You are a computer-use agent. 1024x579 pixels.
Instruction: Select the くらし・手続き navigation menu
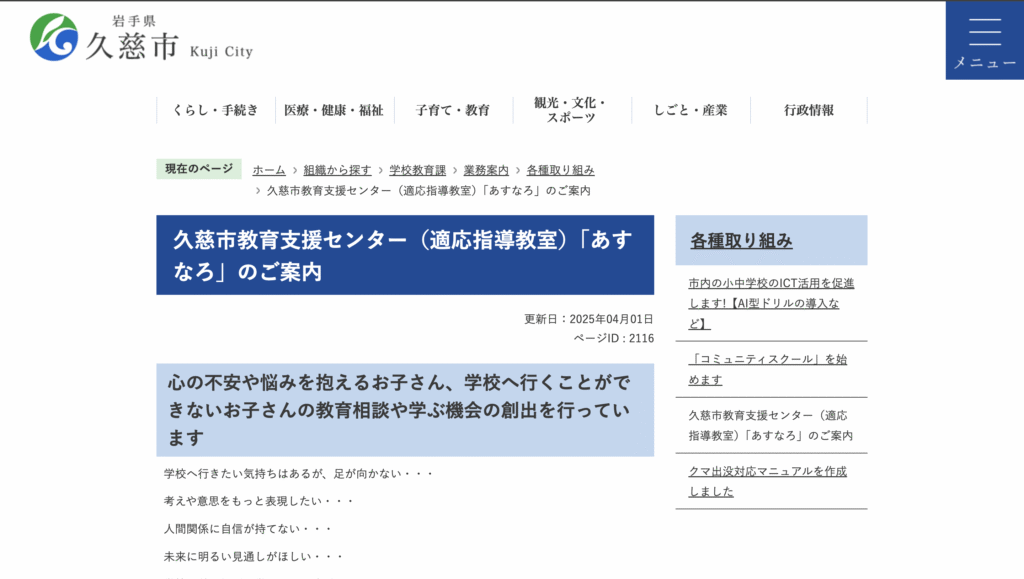pyautogui.click(x=214, y=109)
